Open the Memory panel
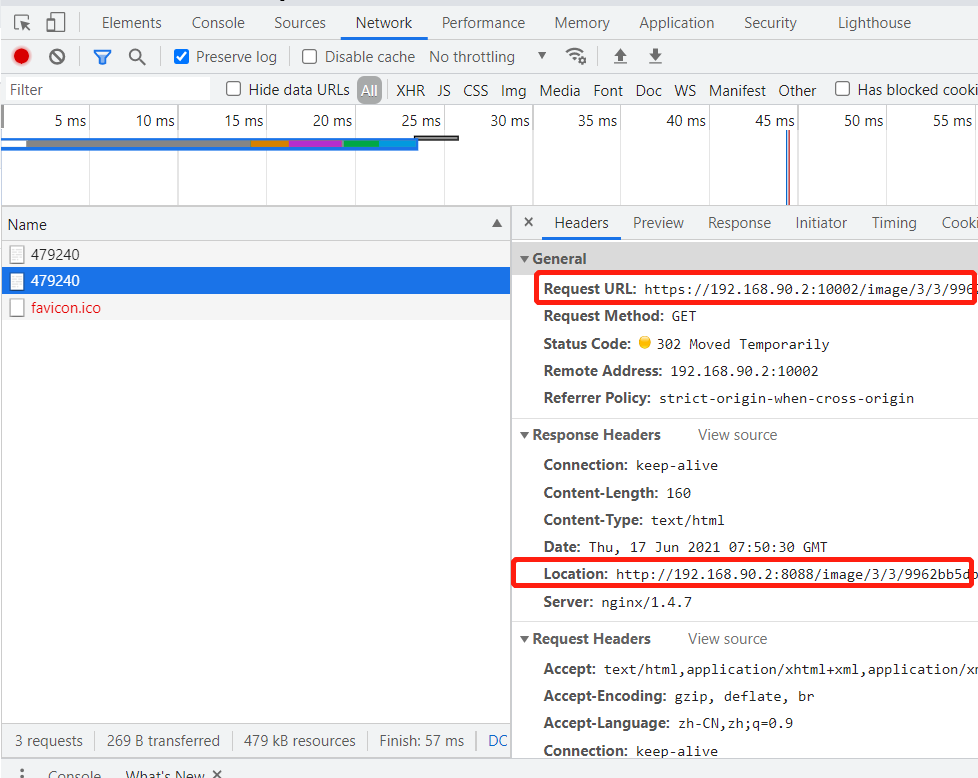 tap(582, 23)
